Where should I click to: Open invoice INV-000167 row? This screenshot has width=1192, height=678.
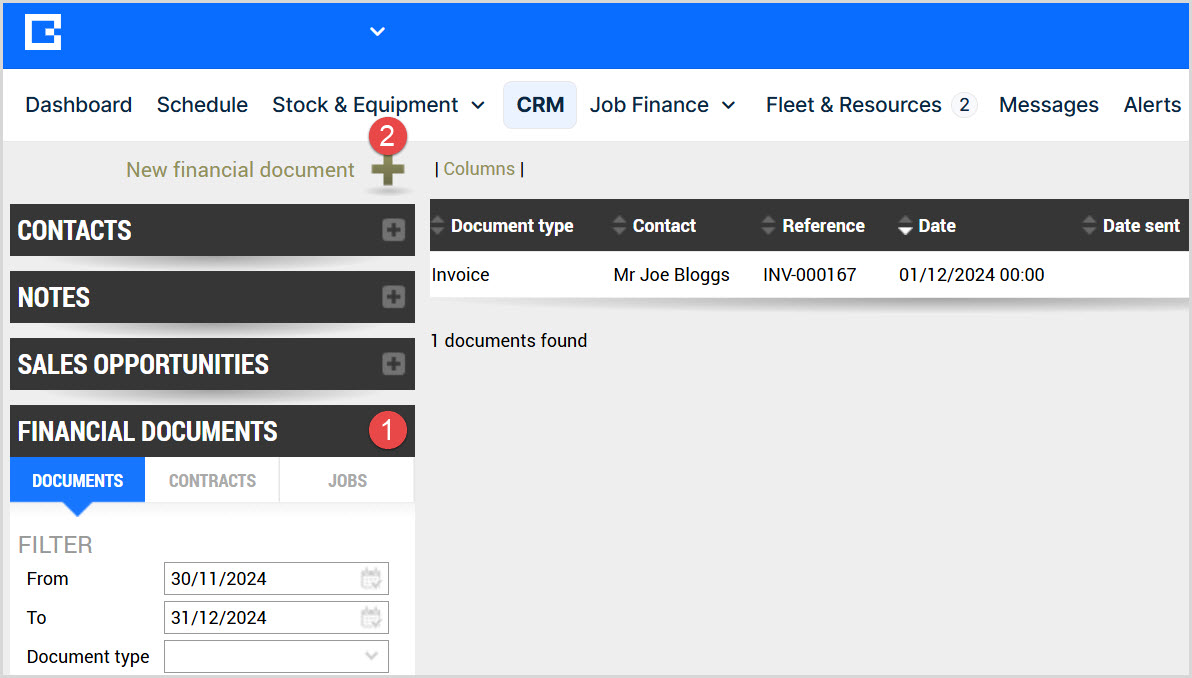tap(809, 275)
